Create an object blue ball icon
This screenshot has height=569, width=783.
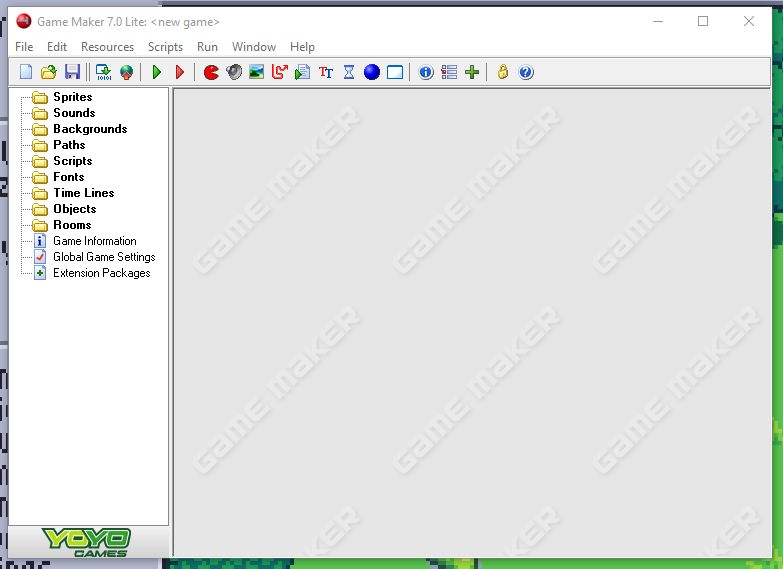372,72
